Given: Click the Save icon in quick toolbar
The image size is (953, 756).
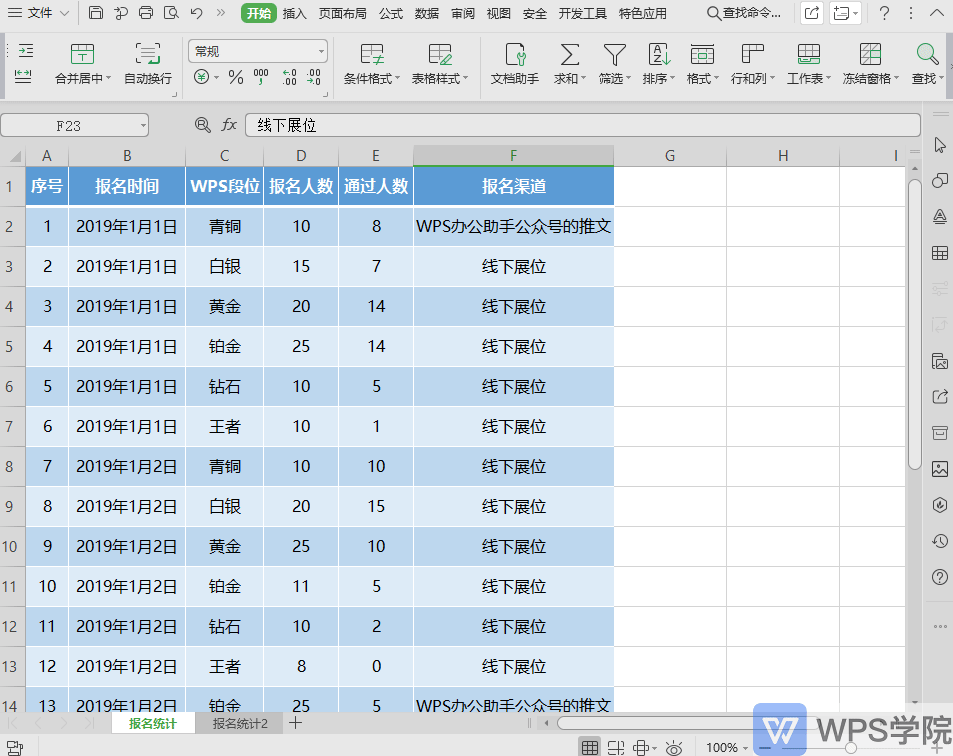Looking at the screenshot, I should (x=95, y=13).
